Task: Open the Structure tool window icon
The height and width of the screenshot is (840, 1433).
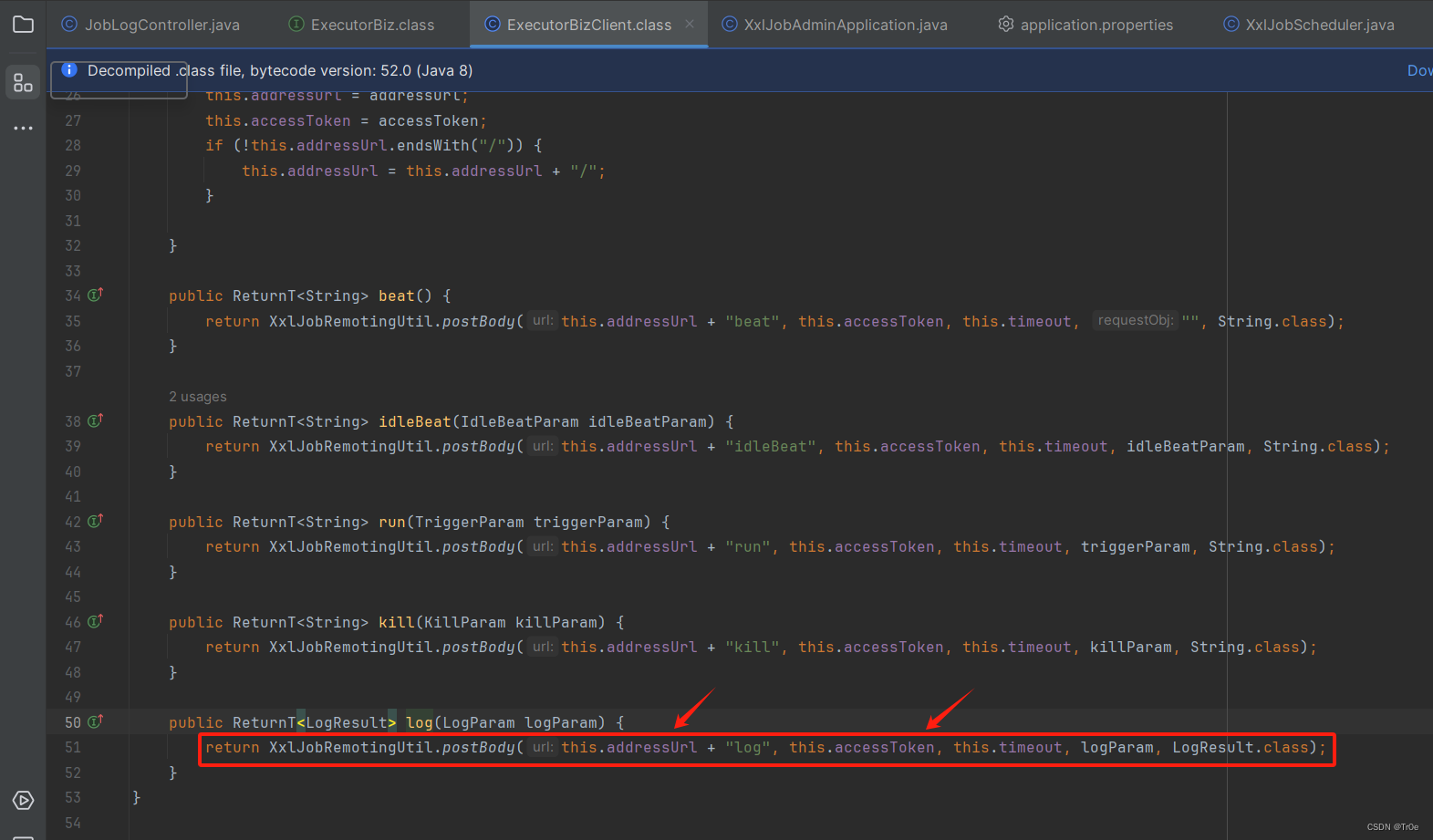Action: [23, 83]
